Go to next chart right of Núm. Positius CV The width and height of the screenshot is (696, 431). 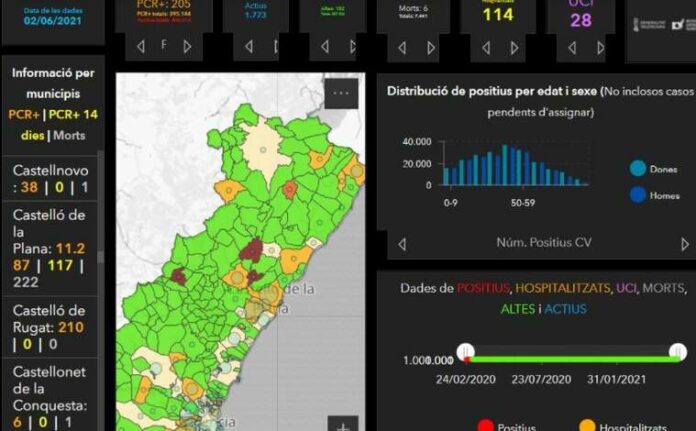[x=685, y=244]
